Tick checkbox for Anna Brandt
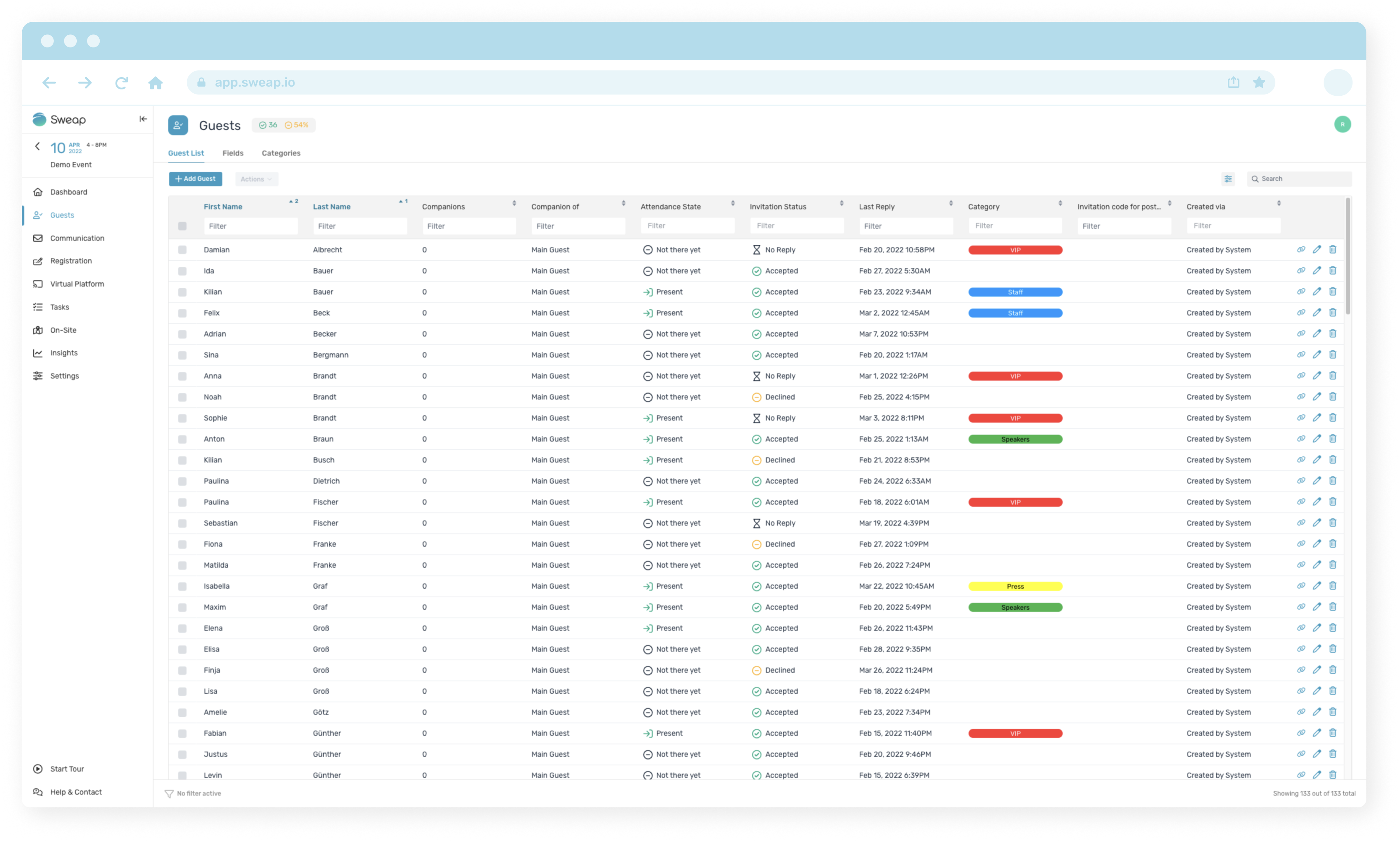 click(182, 376)
